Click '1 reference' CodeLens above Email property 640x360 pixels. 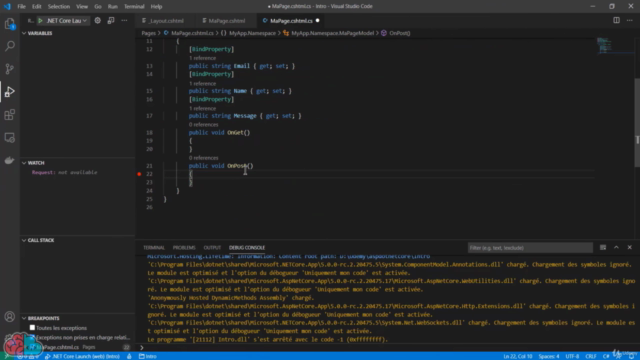coord(202,58)
